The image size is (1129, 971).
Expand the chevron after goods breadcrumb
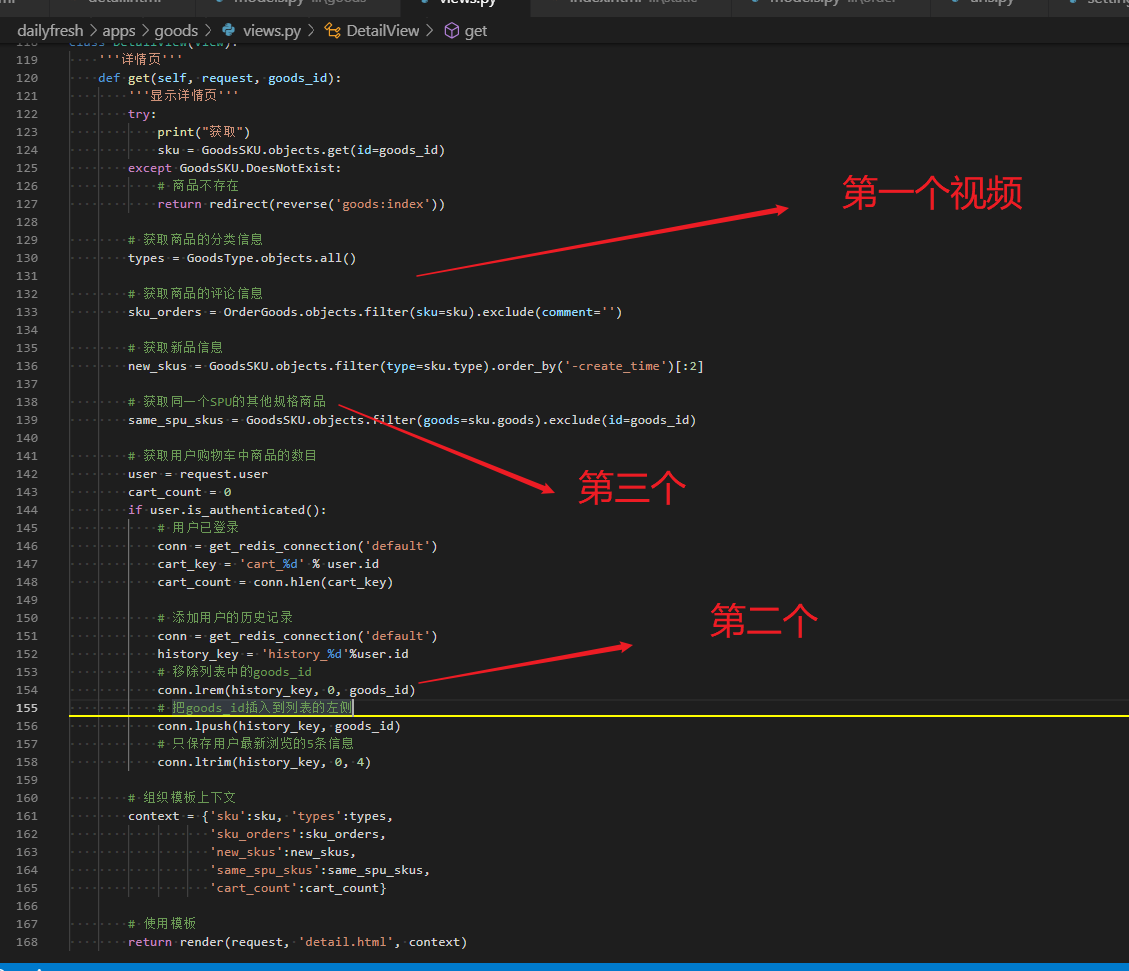(208, 31)
